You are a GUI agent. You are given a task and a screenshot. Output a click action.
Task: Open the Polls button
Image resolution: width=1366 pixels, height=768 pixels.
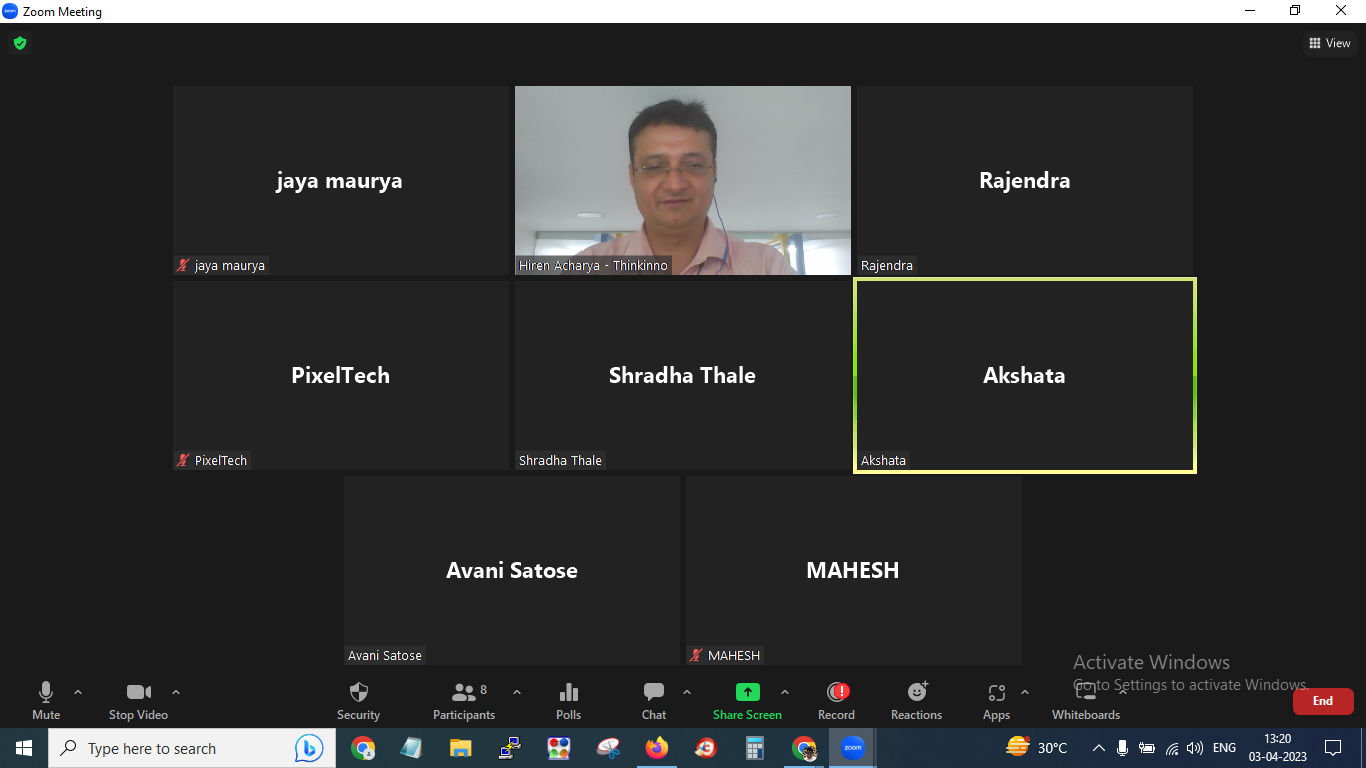(x=569, y=700)
